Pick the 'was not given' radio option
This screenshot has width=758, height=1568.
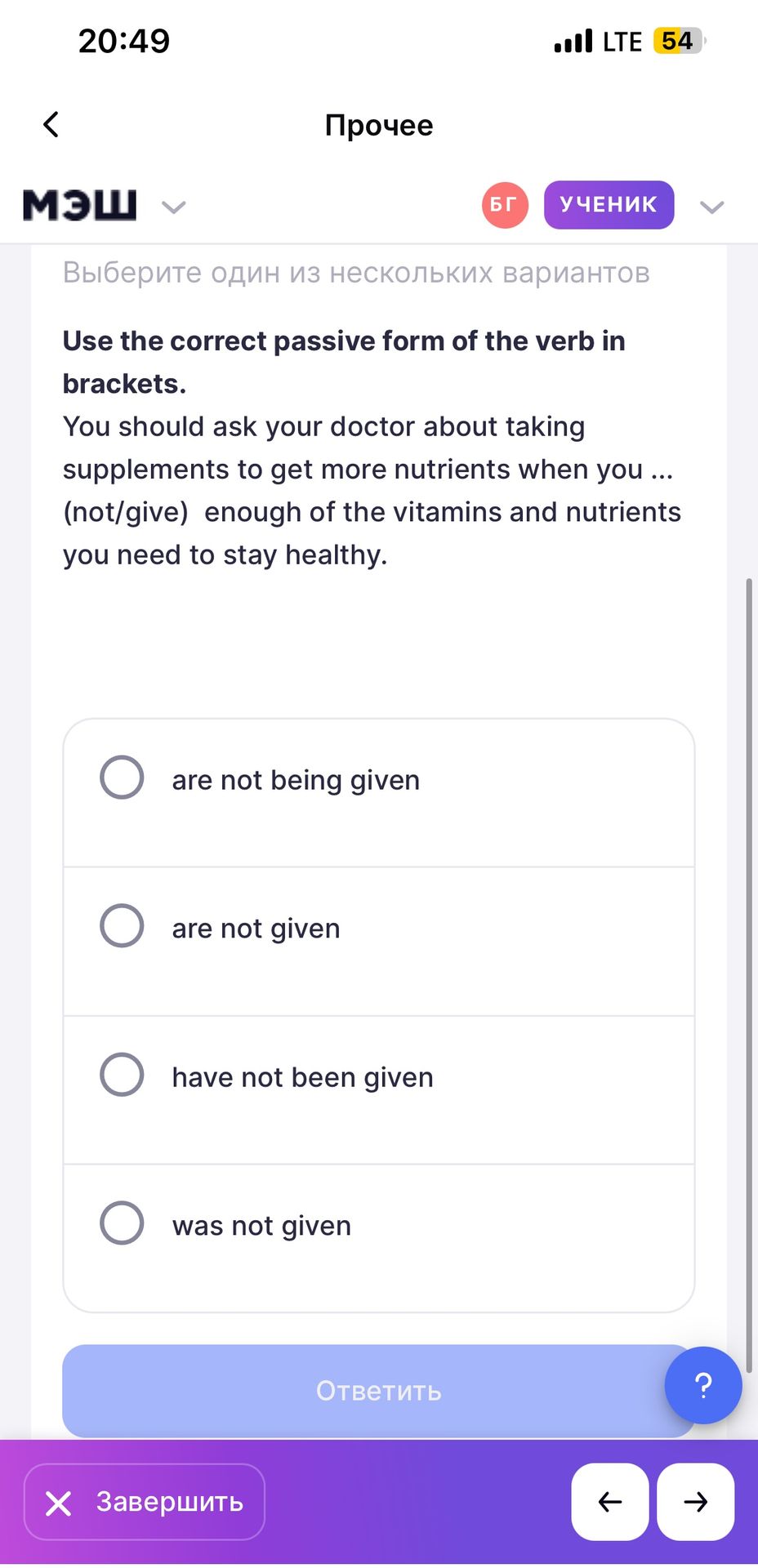tap(122, 1223)
